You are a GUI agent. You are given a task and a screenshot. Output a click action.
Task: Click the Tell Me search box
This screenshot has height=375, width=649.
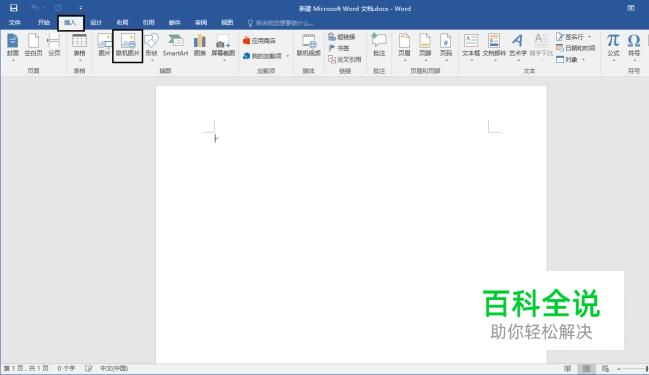pos(281,23)
